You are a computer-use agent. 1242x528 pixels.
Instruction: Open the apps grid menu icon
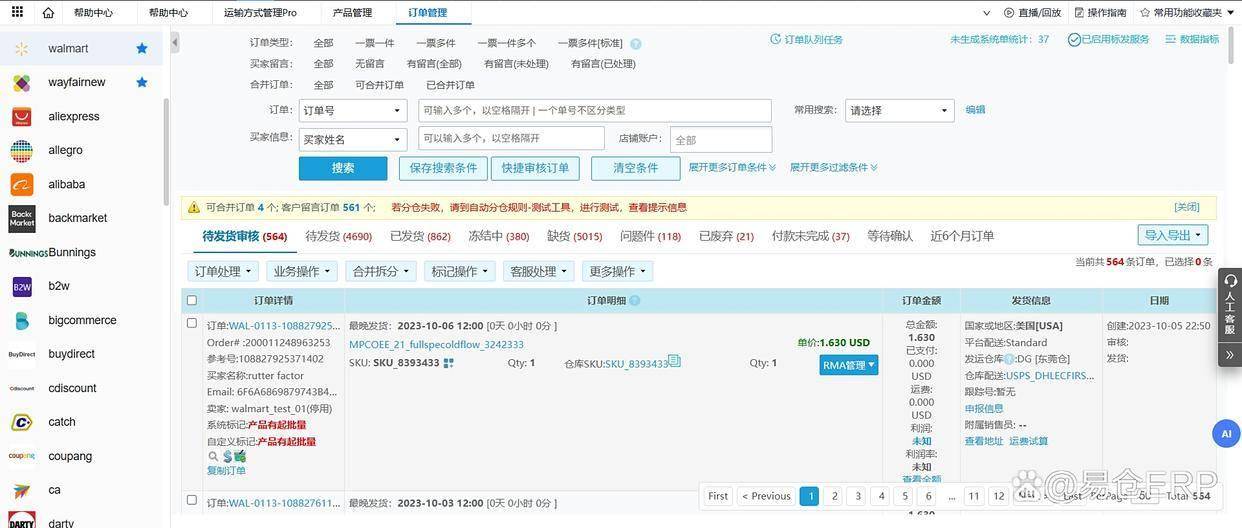19,12
